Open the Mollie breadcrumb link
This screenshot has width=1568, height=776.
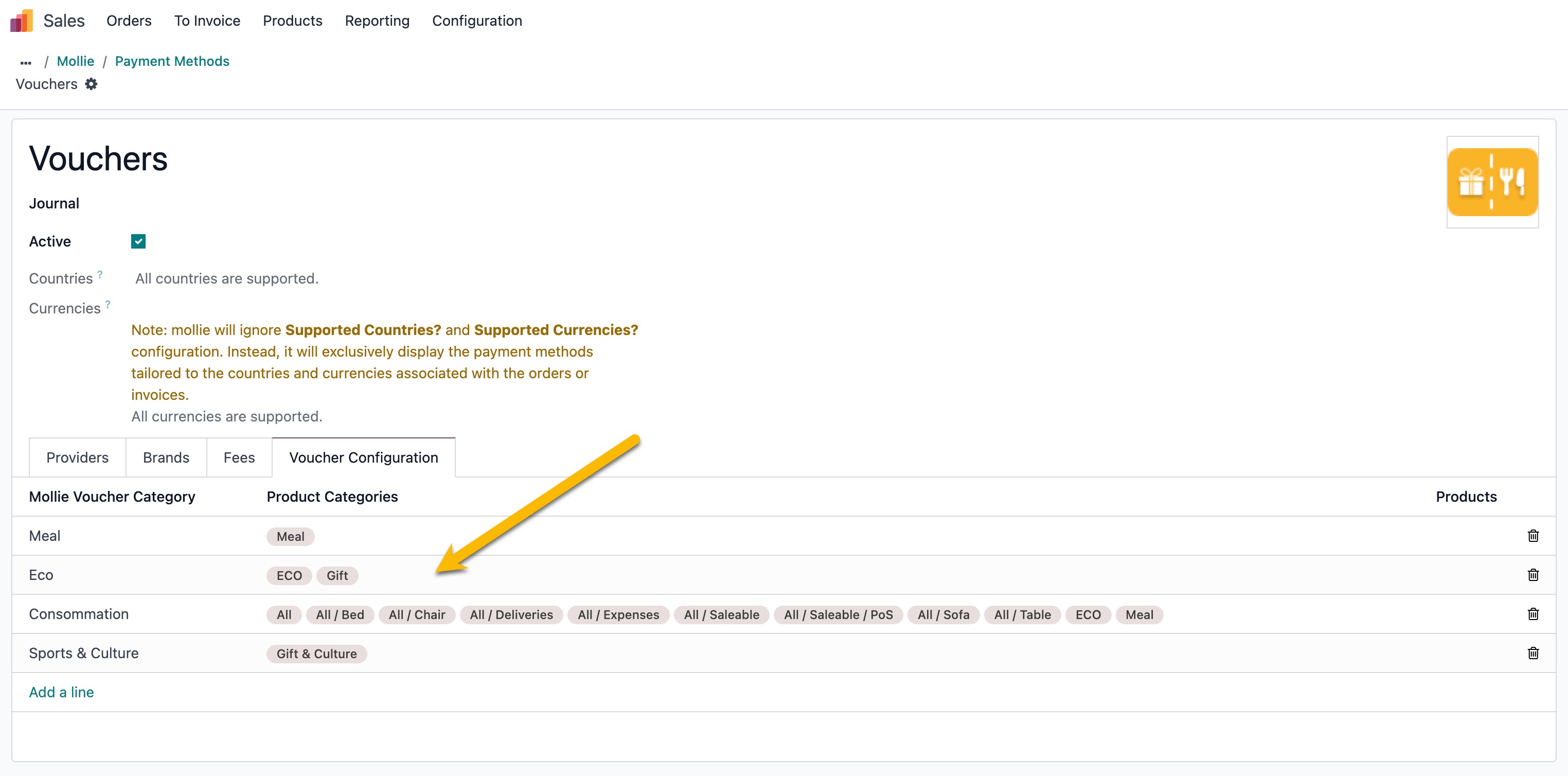76,62
